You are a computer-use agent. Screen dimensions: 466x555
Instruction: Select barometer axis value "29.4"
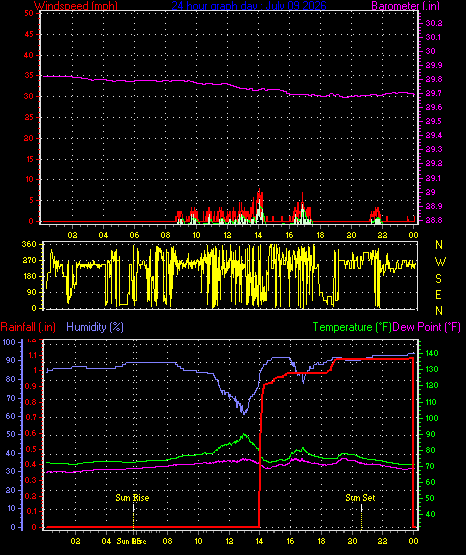tap(434, 136)
